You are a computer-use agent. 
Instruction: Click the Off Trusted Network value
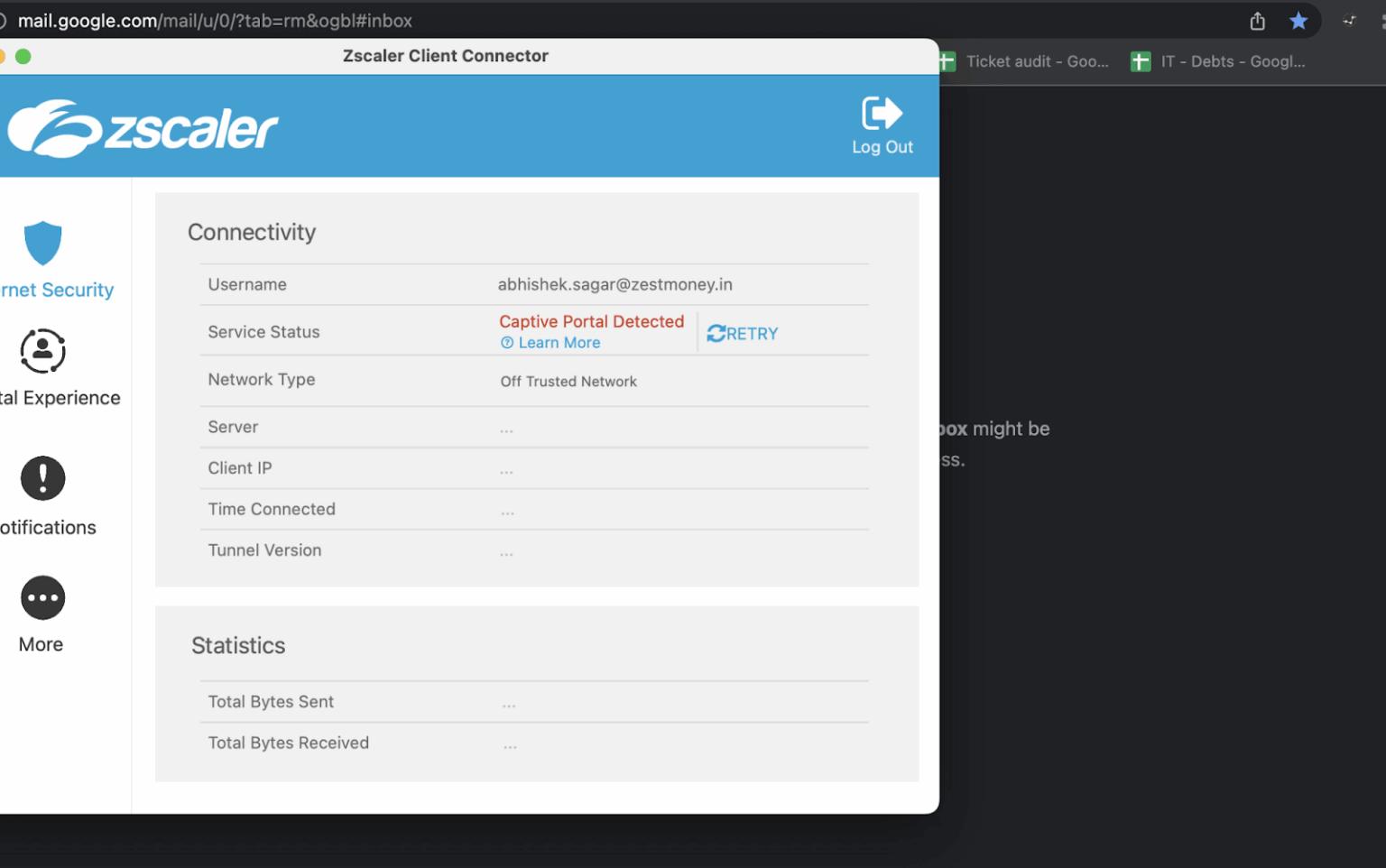coord(568,382)
